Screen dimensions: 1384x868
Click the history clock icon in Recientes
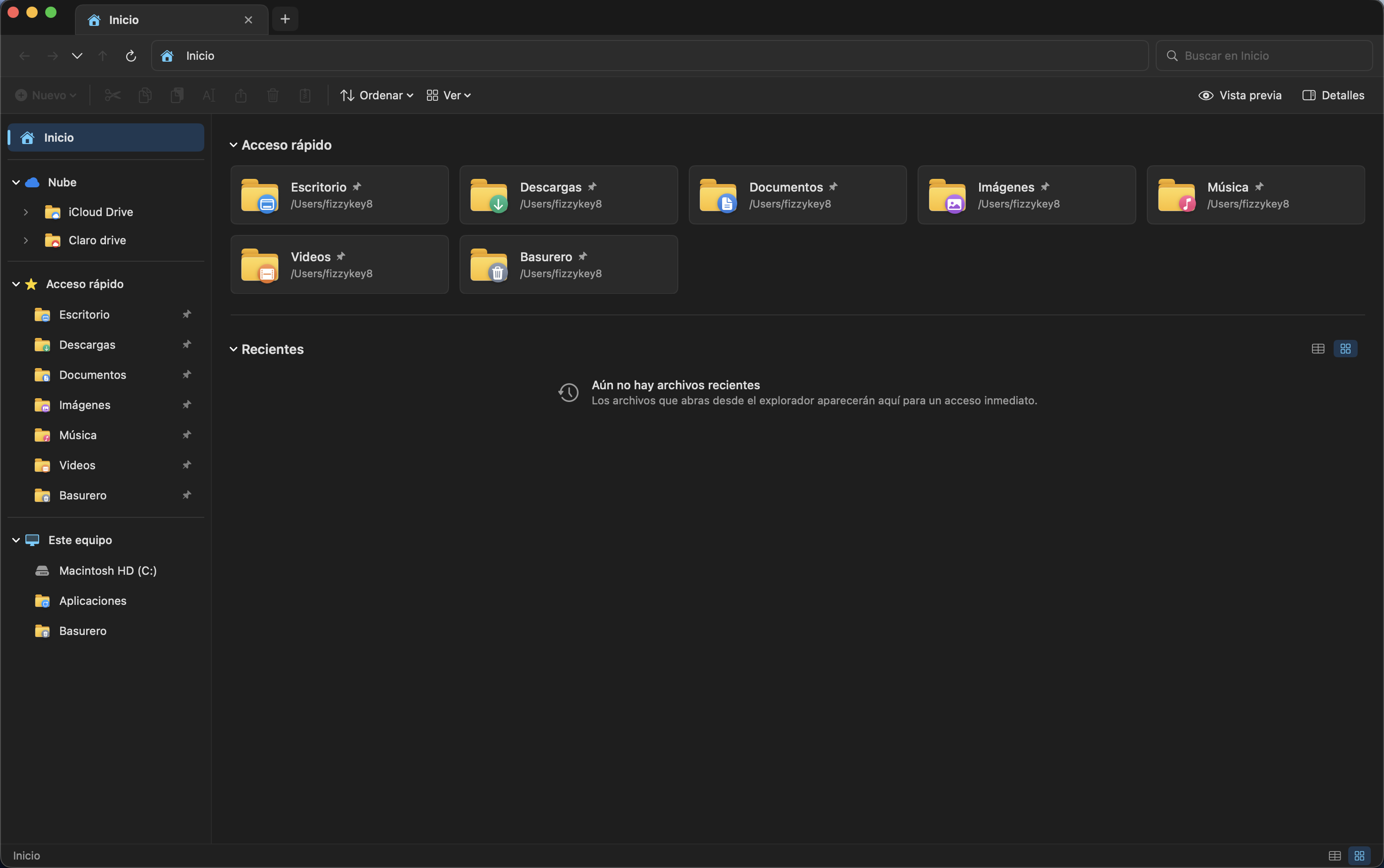[x=568, y=393]
